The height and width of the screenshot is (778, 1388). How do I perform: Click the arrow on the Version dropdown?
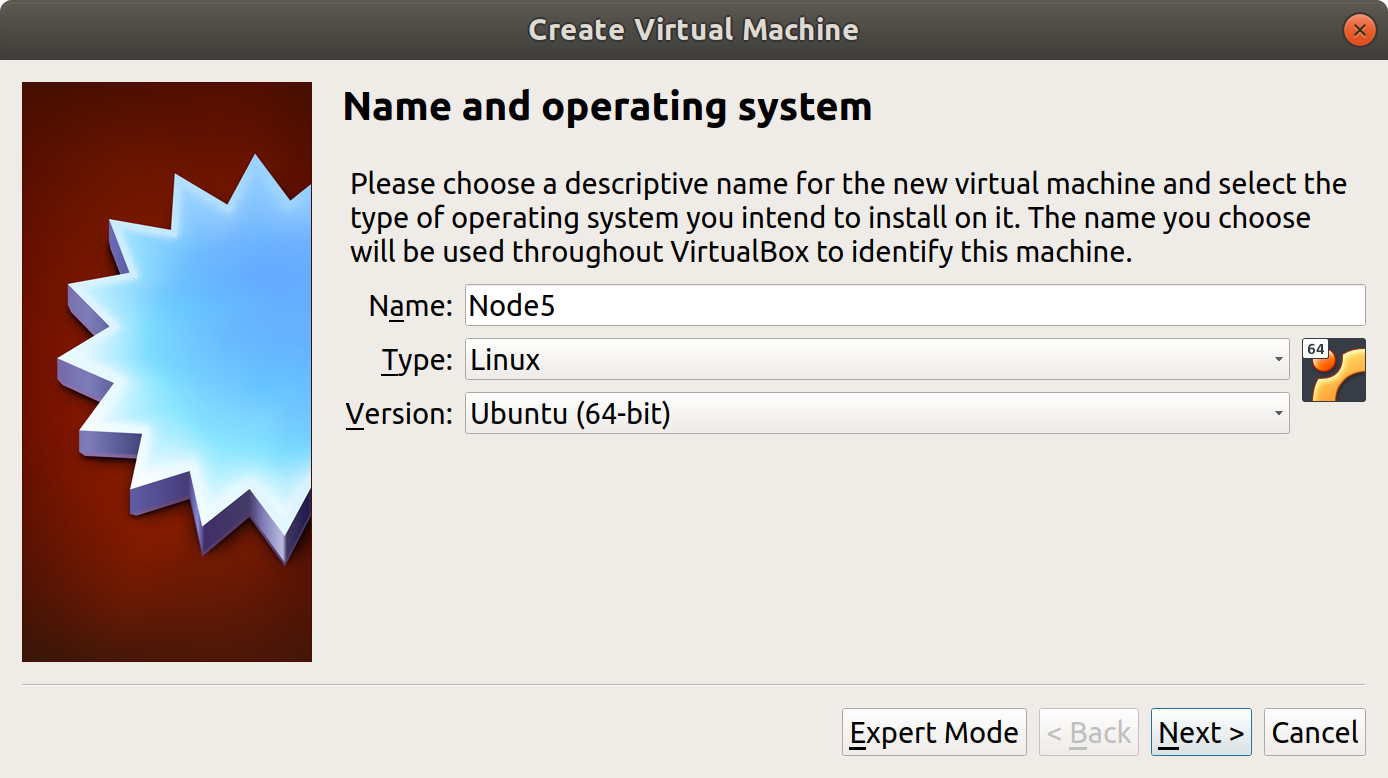tap(1278, 413)
